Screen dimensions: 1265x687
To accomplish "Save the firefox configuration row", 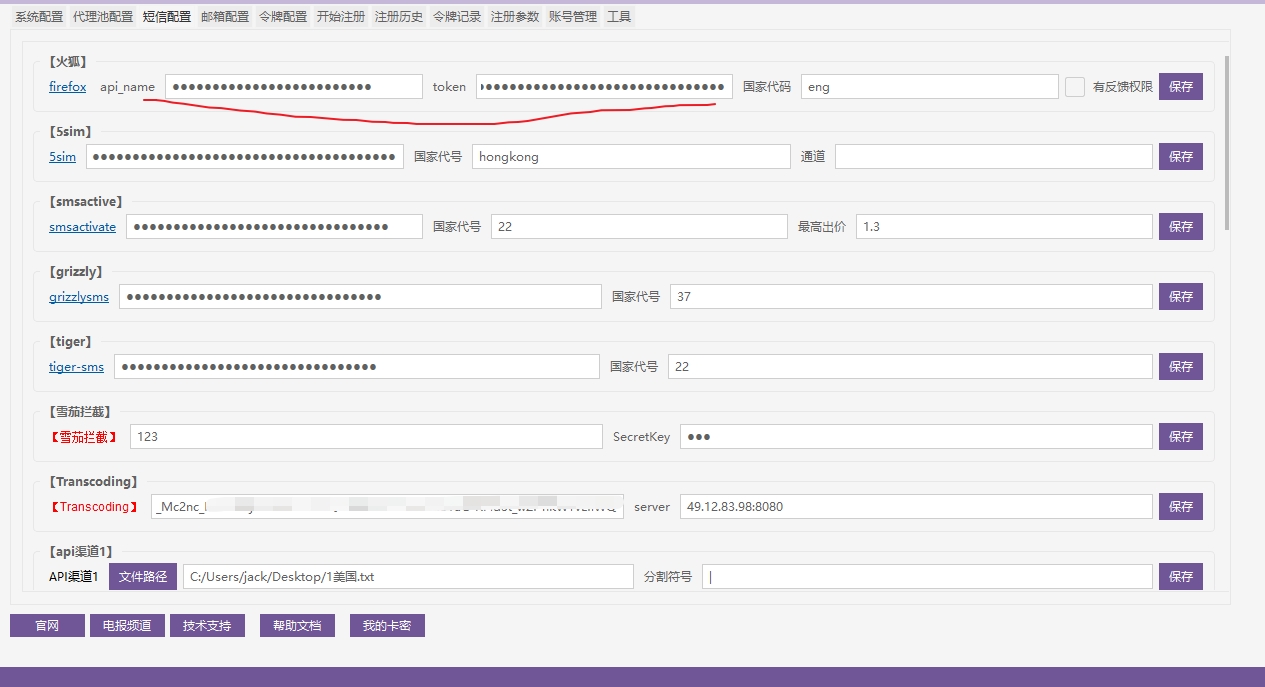I will 1180,87.
